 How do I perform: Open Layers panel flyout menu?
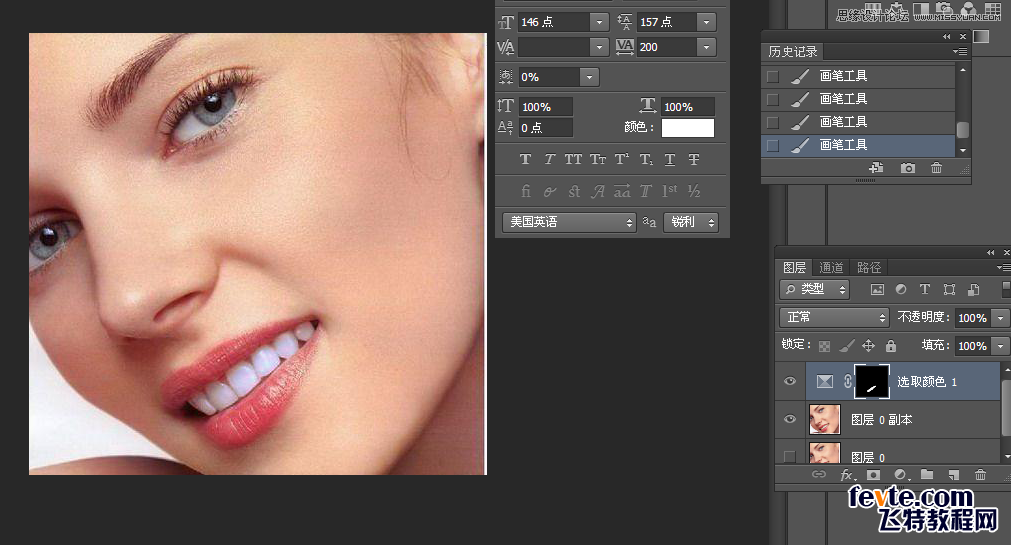click(1003, 267)
